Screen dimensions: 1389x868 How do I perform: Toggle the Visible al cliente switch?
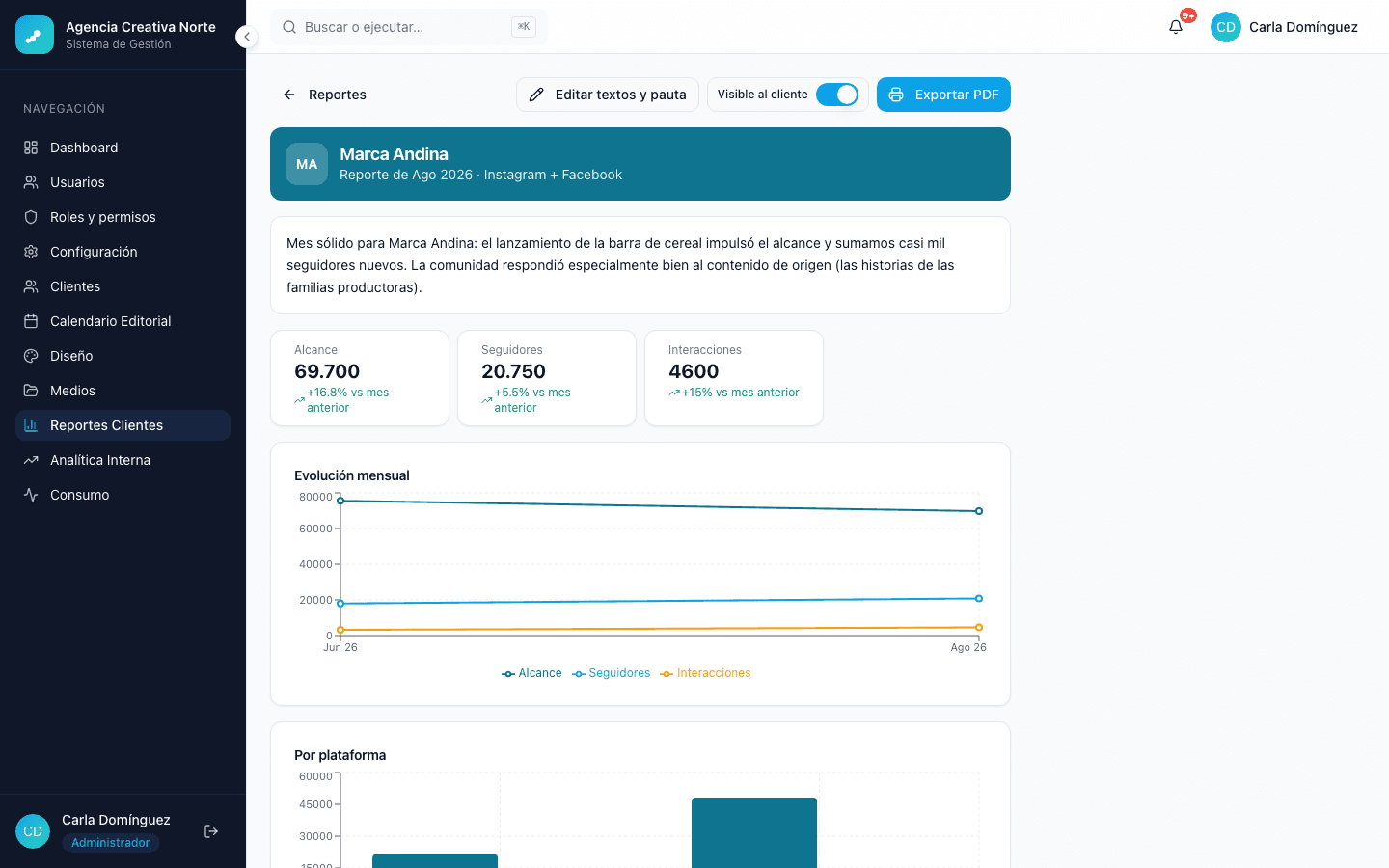837,95
